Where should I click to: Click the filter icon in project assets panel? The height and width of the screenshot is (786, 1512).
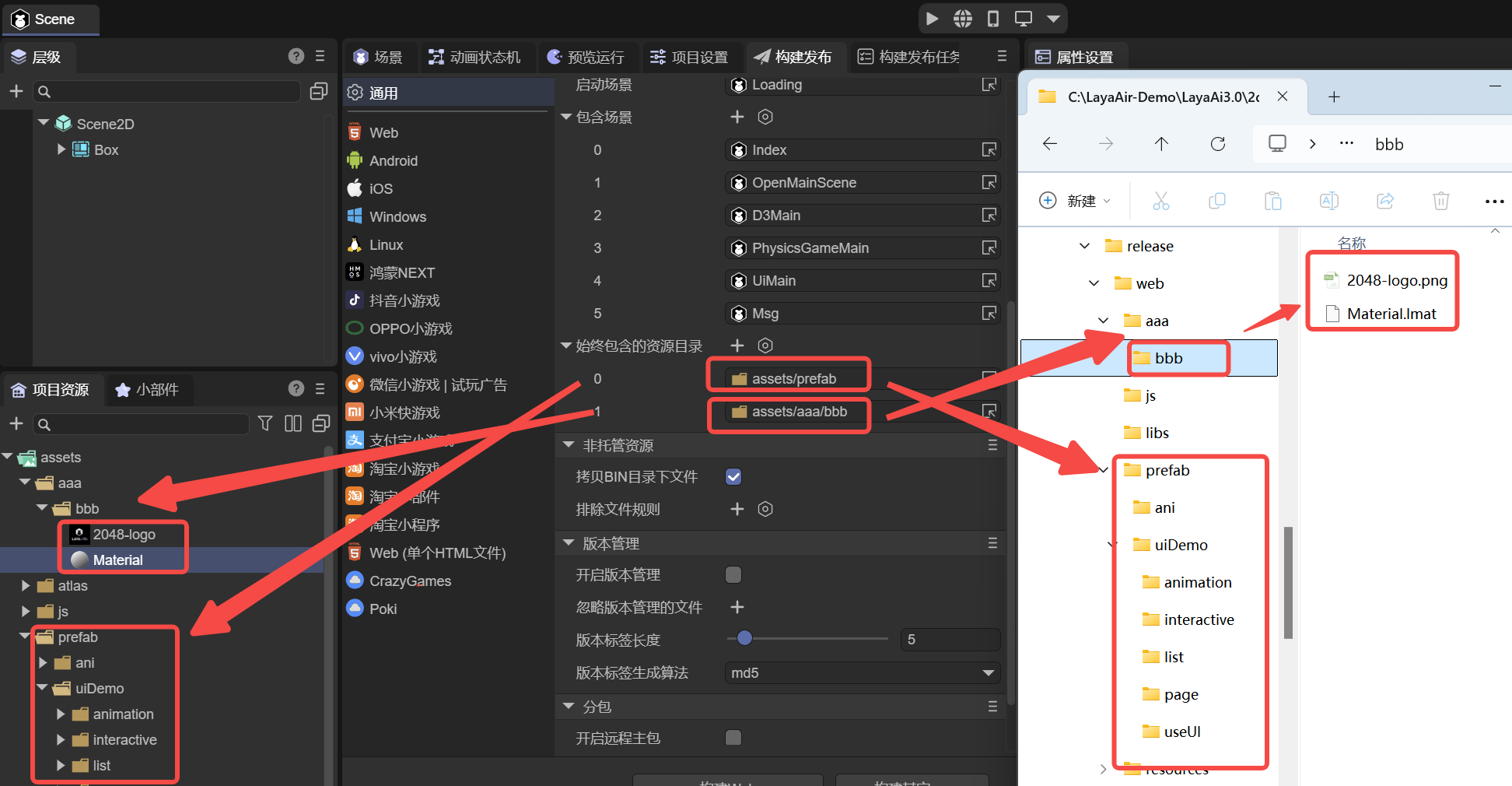click(265, 423)
